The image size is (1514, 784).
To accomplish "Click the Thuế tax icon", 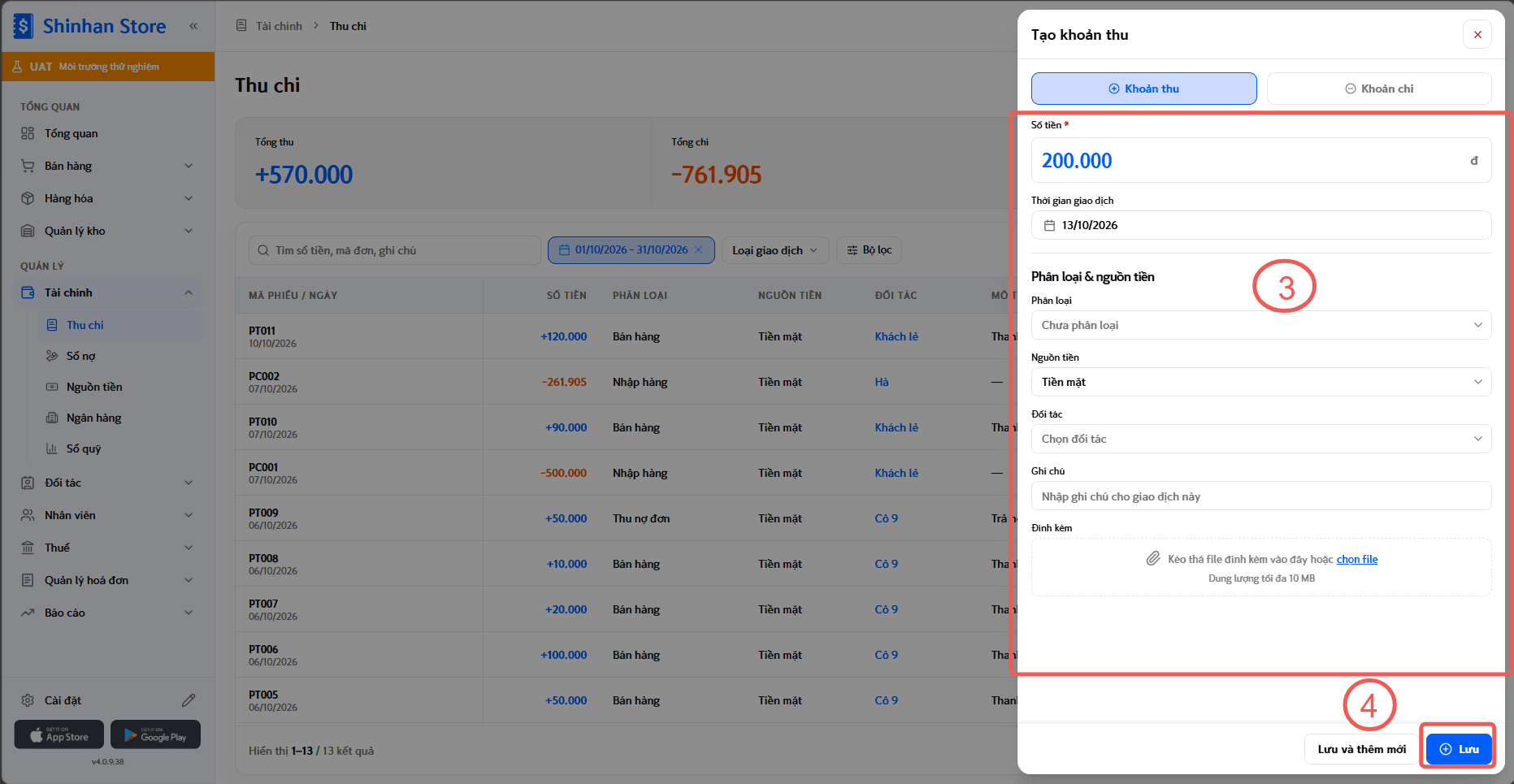I will click(28, 548).
